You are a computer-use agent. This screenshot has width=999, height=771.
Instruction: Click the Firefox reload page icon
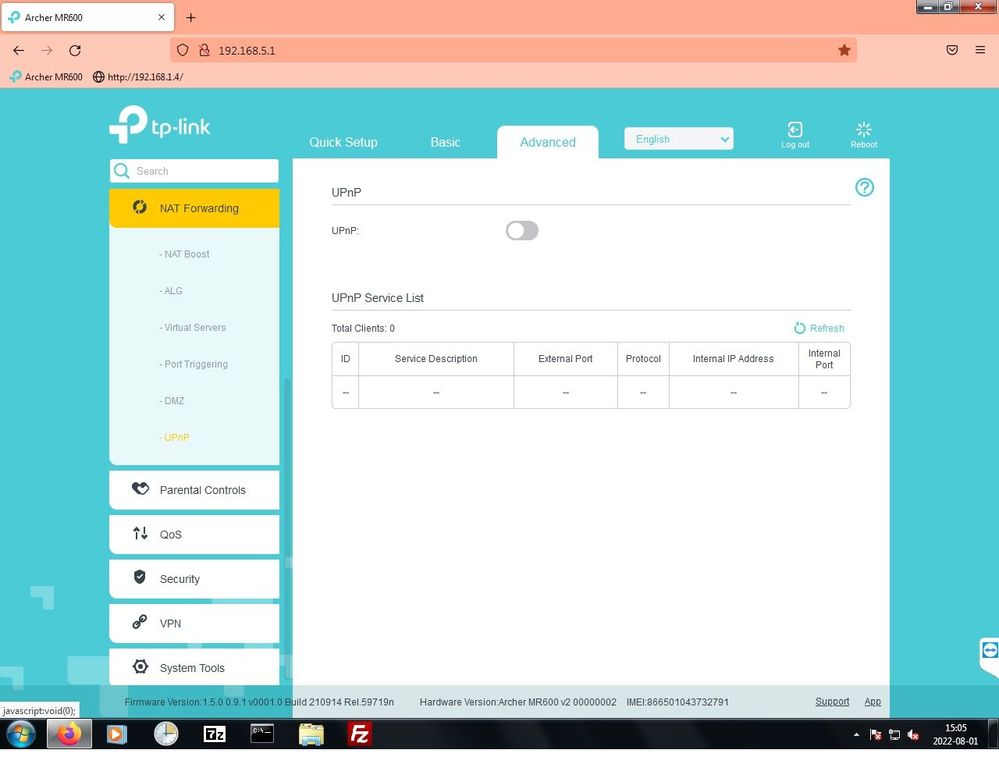[75, 50]
